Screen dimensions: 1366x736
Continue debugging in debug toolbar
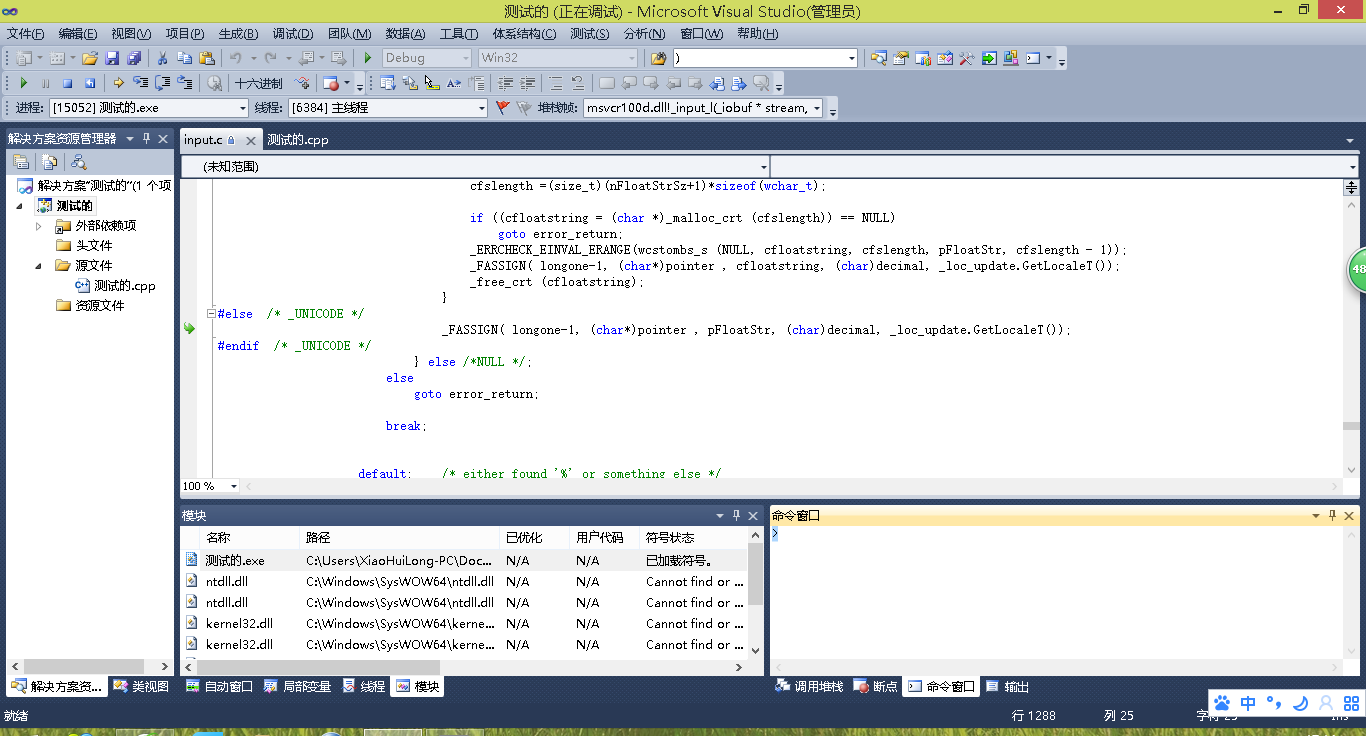(x=23, y=83)
